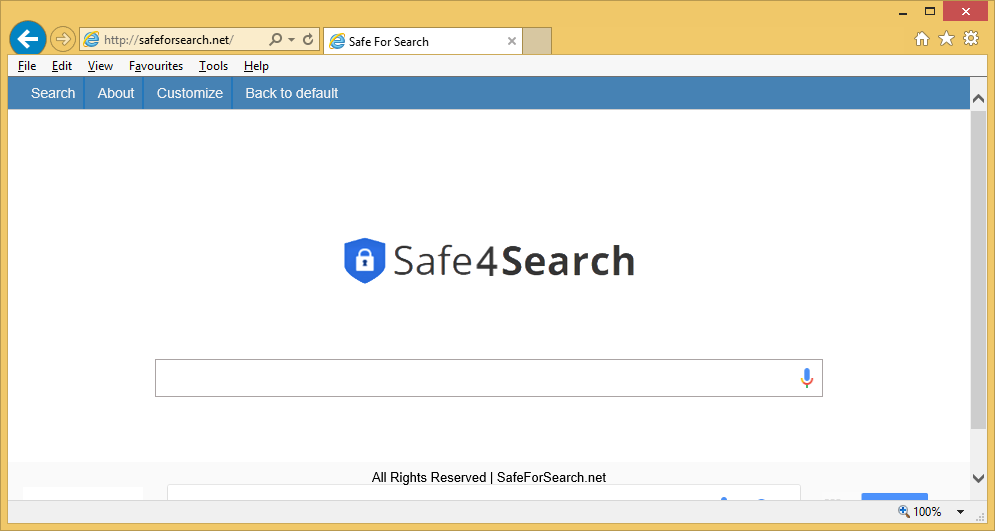
Task: Click the microphone voice search icon
Action: point(806,378)
